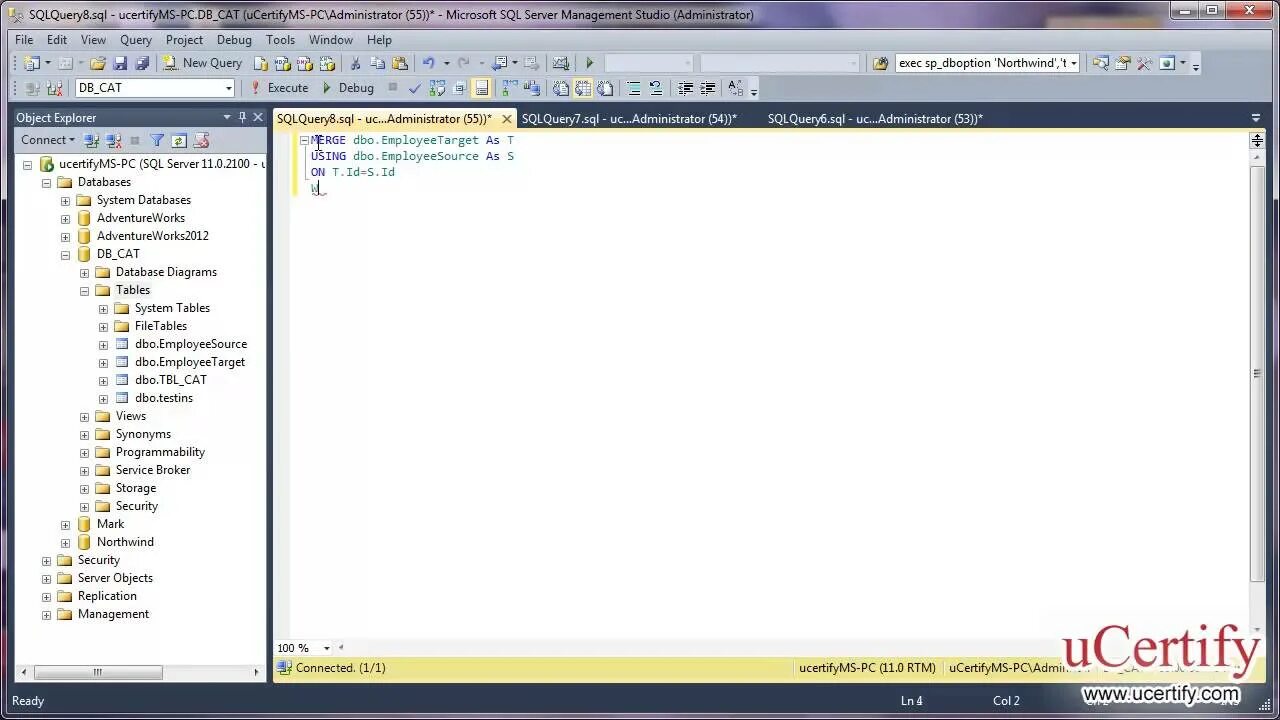This screenshot has width=1280, height=720.
Task: Click the Database Engine Query icon
Action: [x=261, y=63]
